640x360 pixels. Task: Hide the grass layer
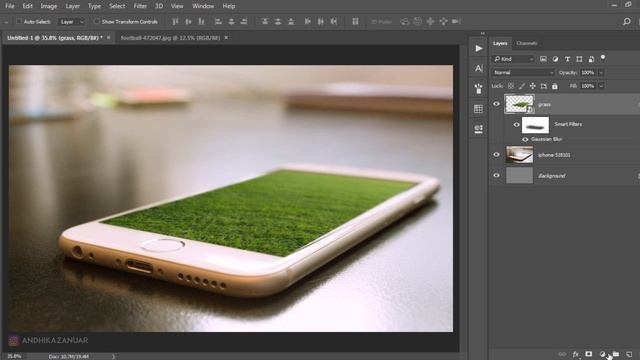[x=496, y=104]
